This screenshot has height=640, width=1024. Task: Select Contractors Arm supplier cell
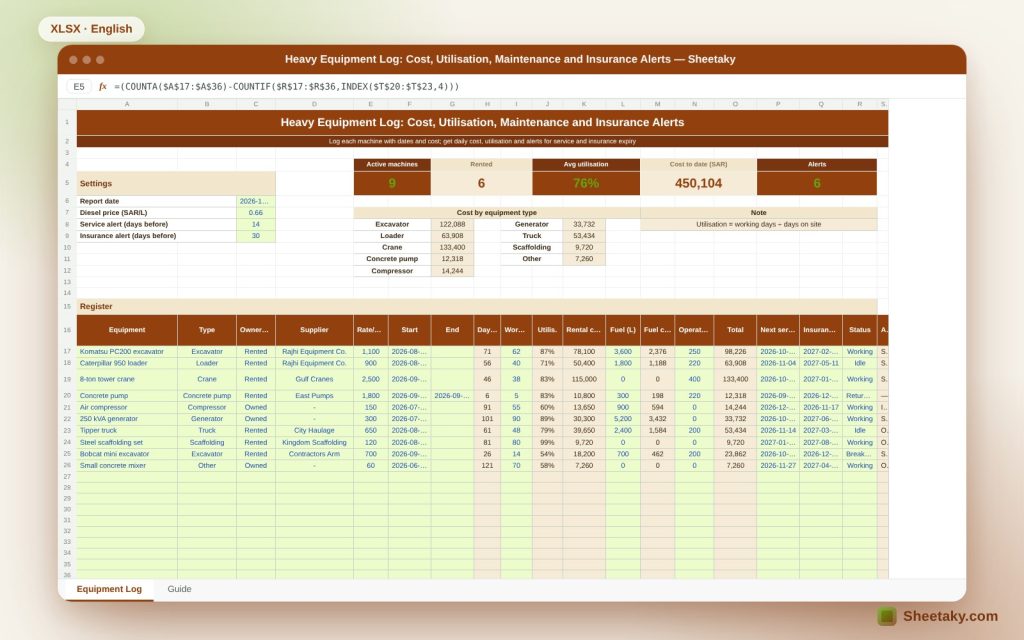pos(314,454)
